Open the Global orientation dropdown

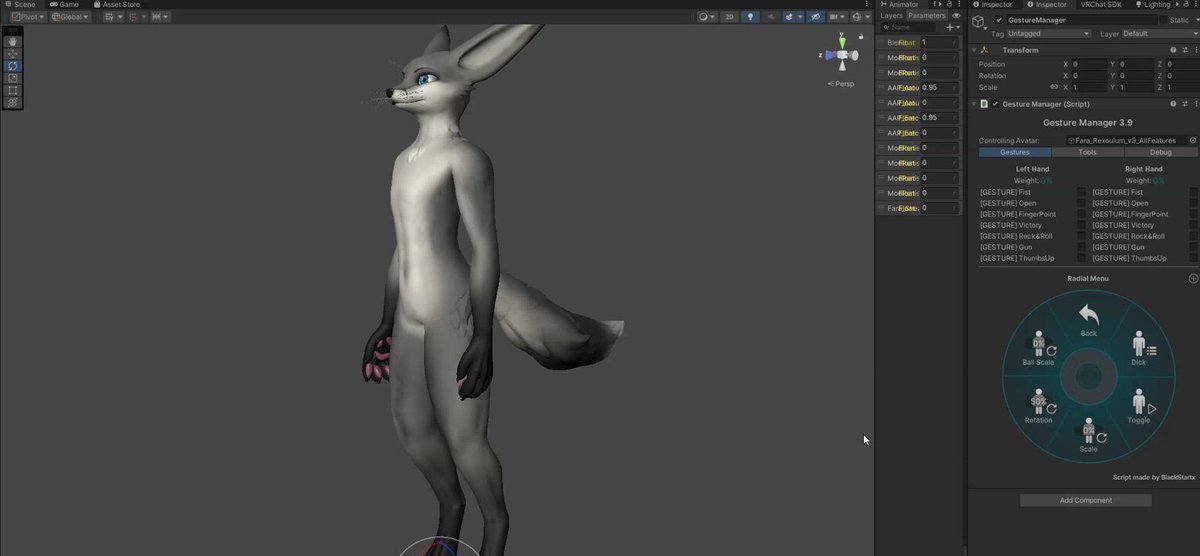click(x=72, y=17)
